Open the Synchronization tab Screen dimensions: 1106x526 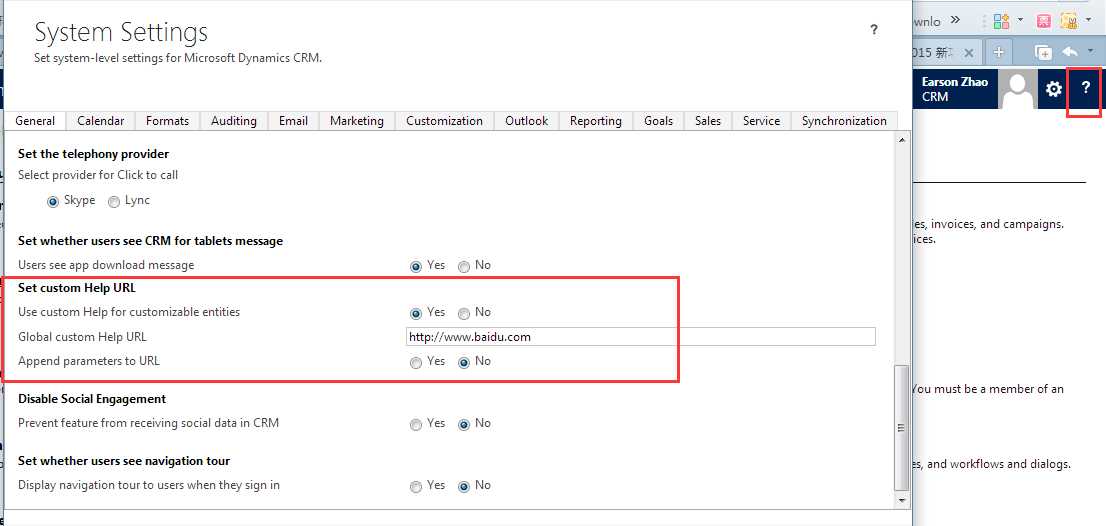coord(844,121)
